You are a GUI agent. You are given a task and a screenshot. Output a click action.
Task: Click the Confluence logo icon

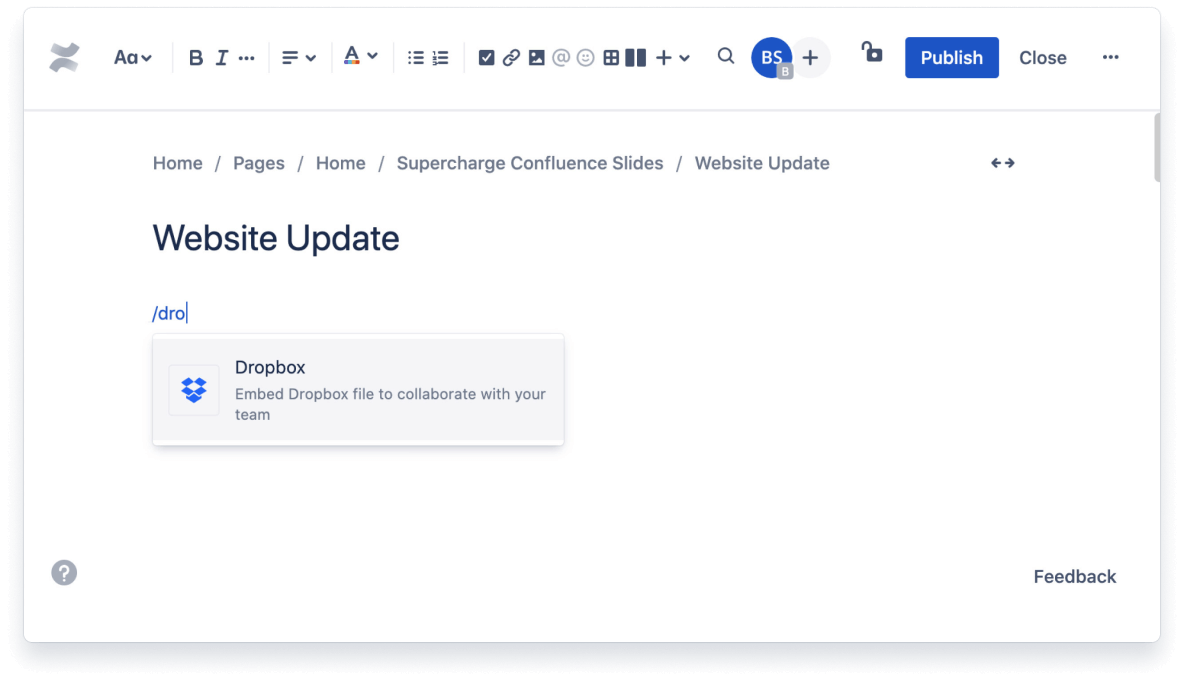[64, 58]
